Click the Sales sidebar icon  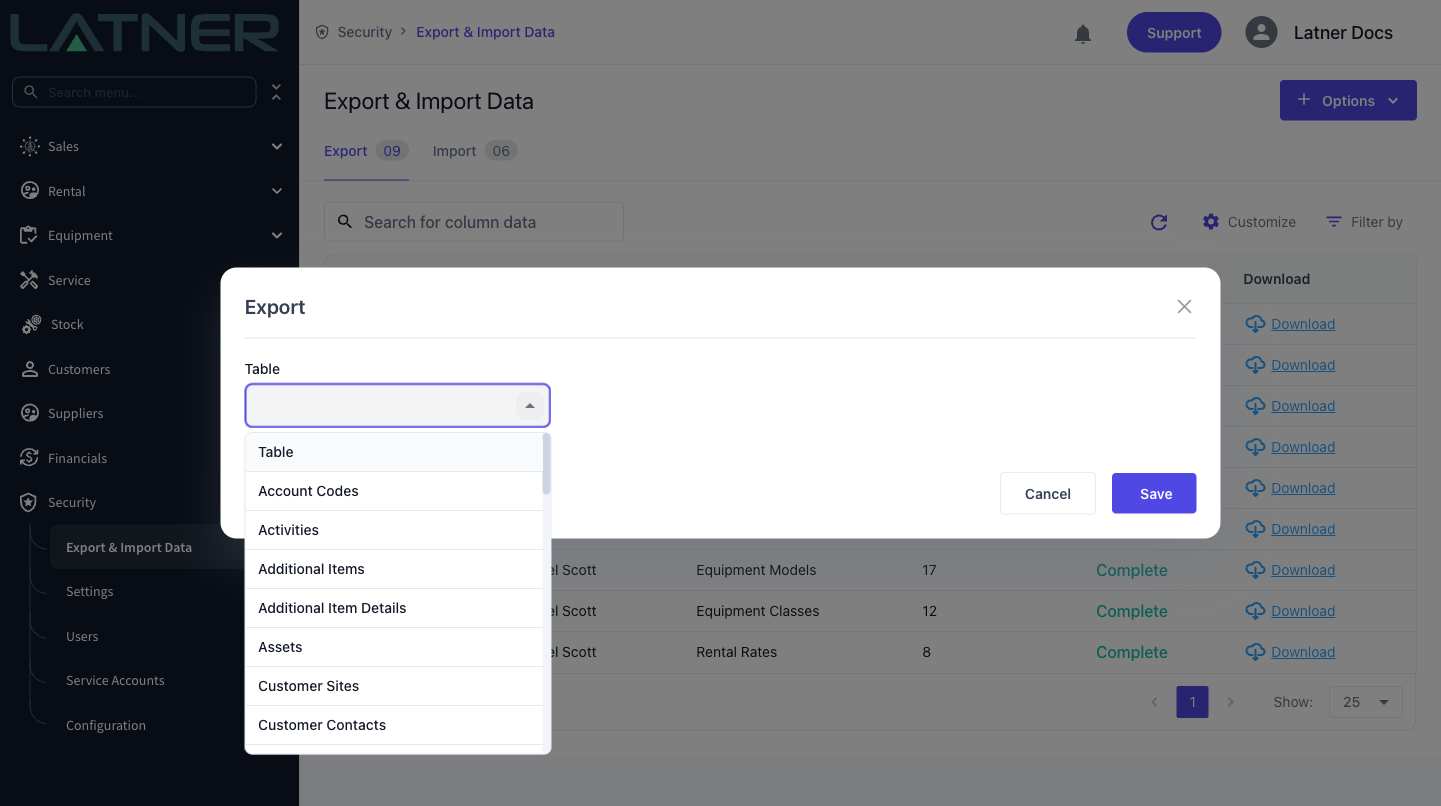tap(30, 146)
